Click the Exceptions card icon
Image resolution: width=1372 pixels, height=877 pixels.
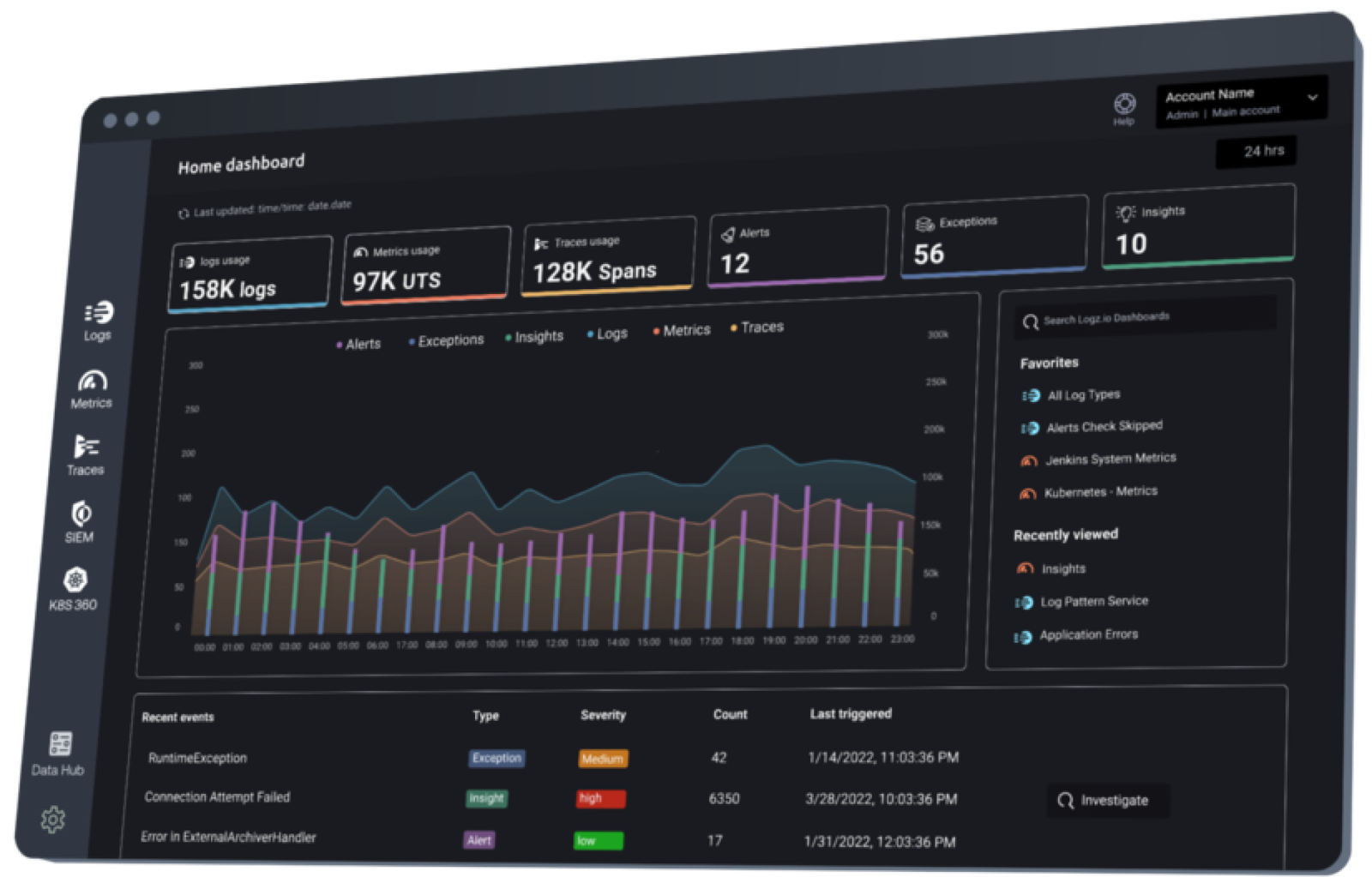[924, 225]
